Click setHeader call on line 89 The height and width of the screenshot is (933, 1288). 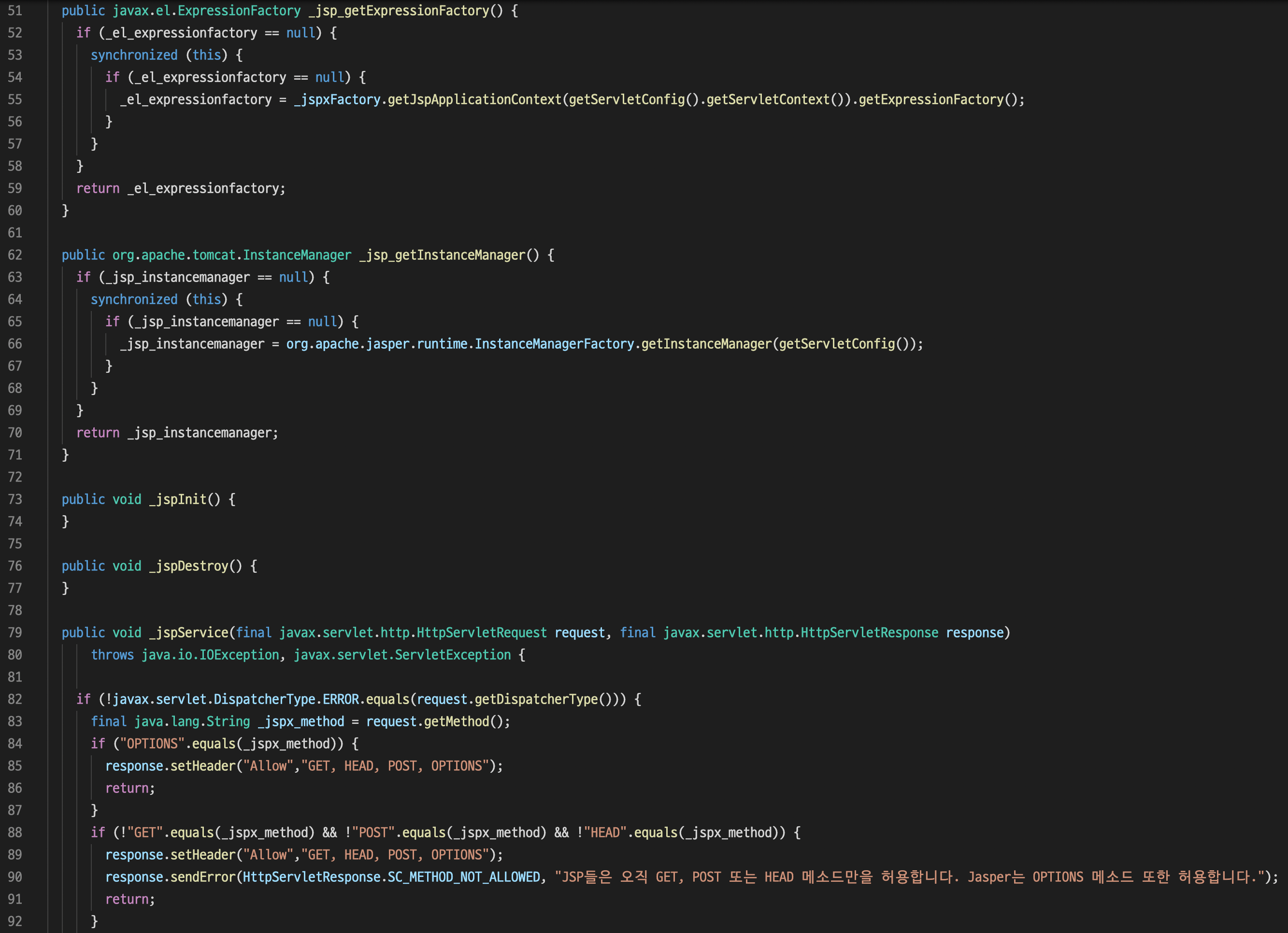pos(203,855)
